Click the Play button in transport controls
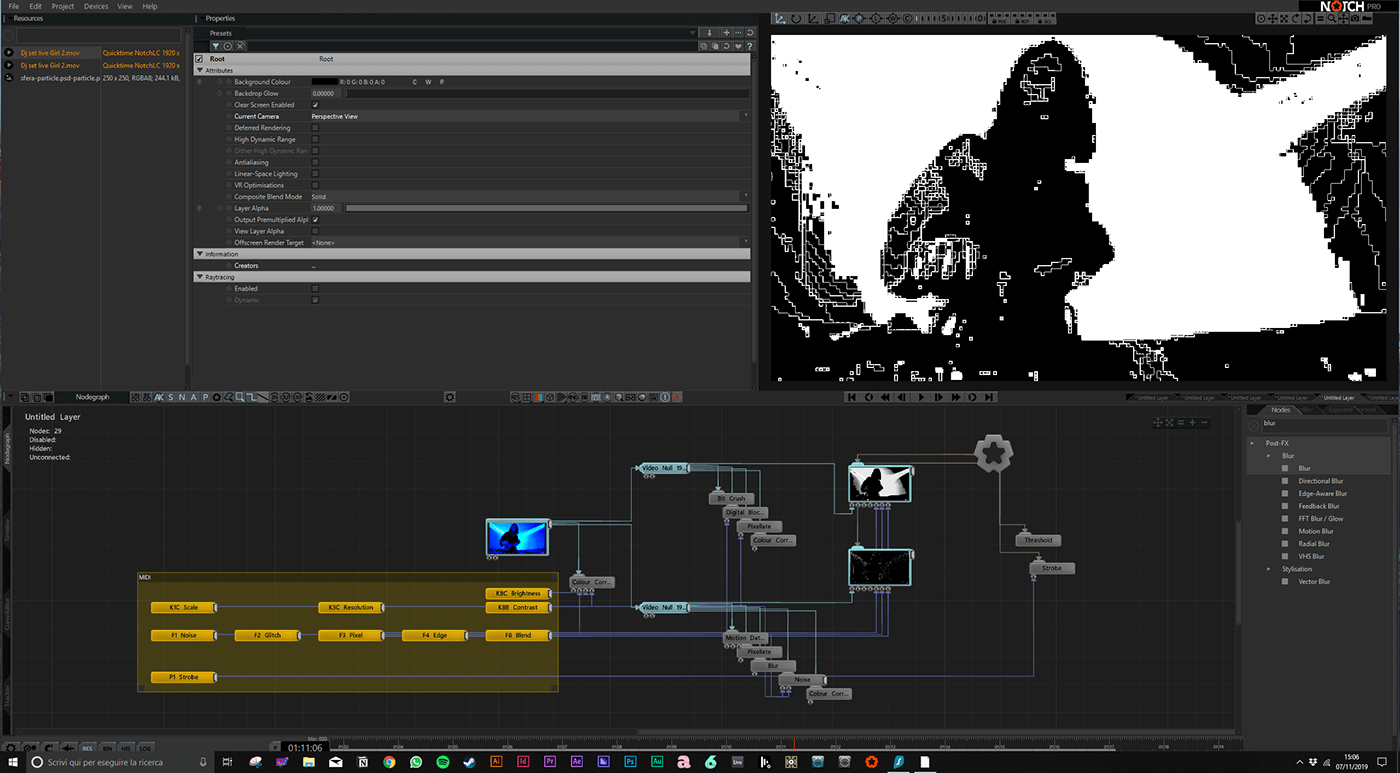The height and width of the screenshot is (773, 1400). point(920,397)
